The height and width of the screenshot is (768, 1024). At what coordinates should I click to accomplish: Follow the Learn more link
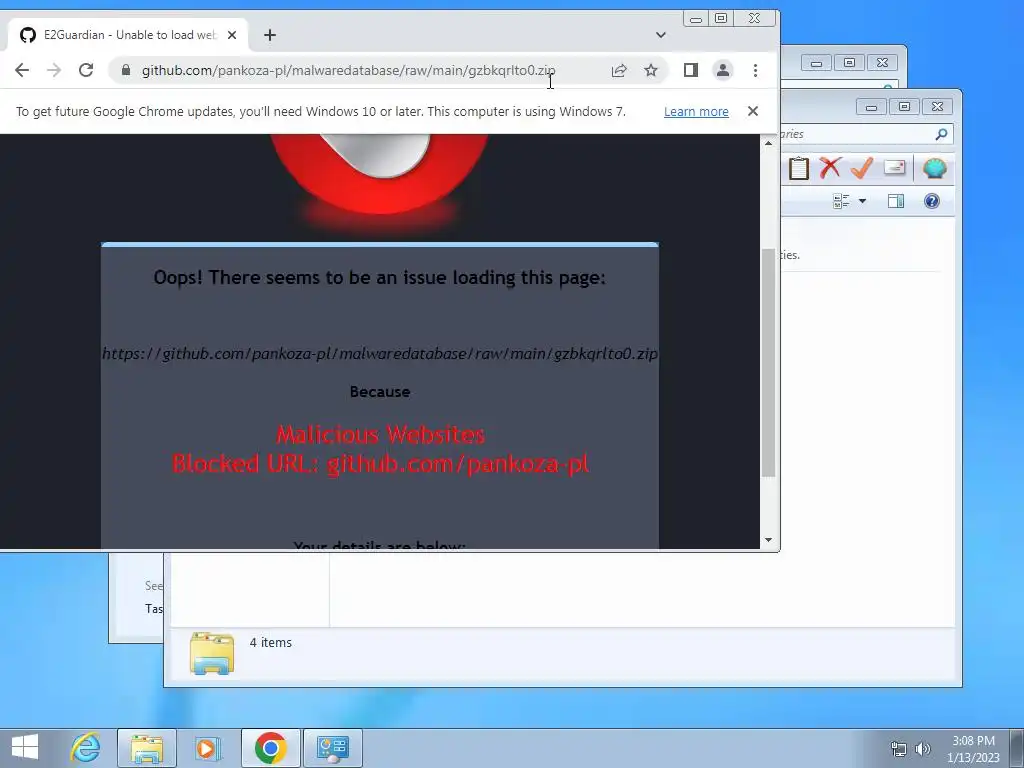(x=696, y=112)
